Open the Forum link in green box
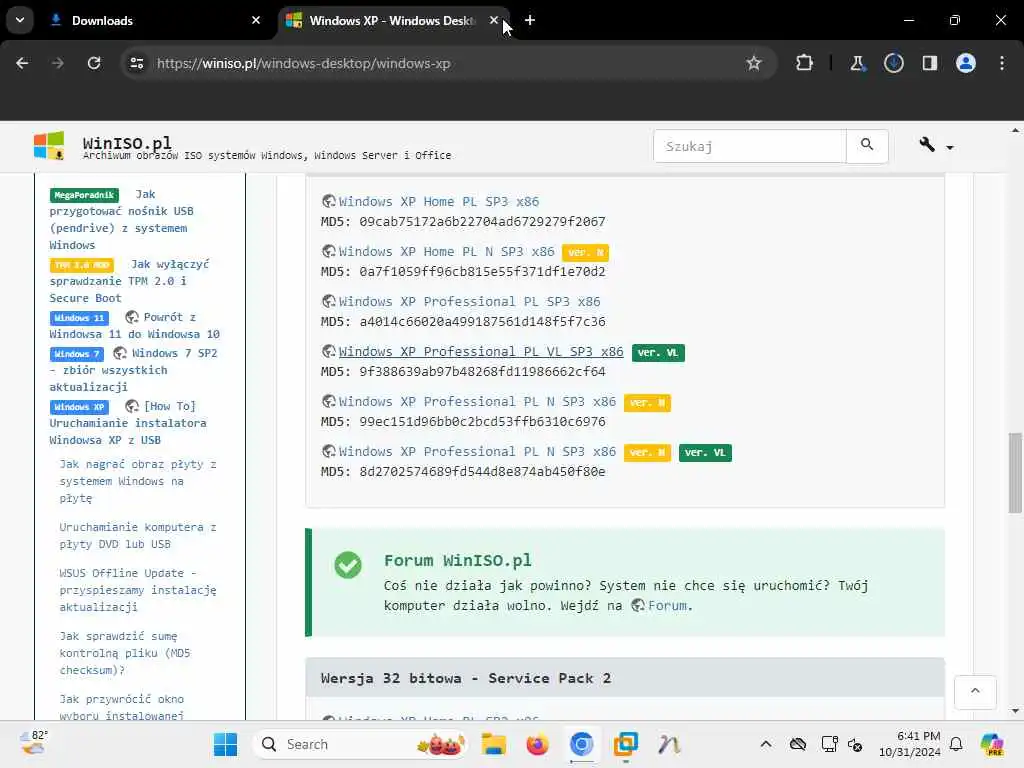Image resolution: width=1024 pixels, height=768 pixels. 667,605
